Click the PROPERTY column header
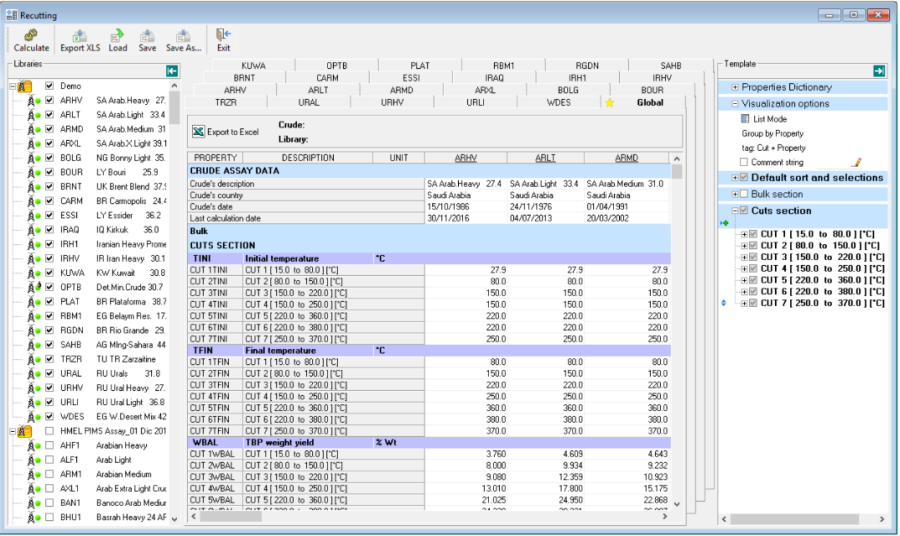 (215, 158)
